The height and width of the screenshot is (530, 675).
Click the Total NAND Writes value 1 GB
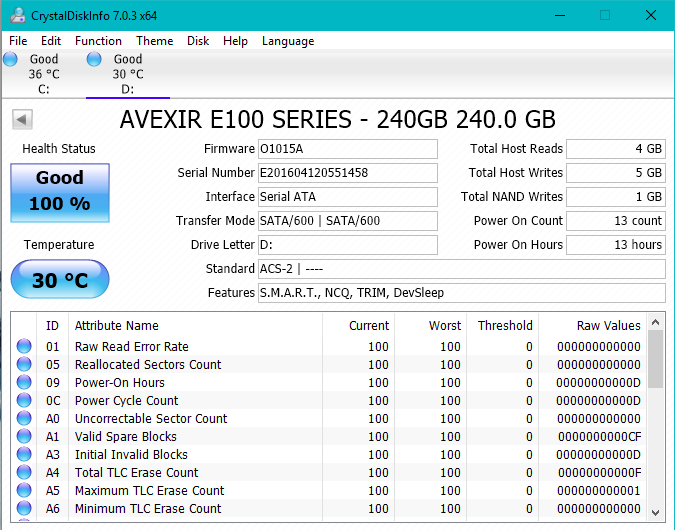[x=616, y=197]
